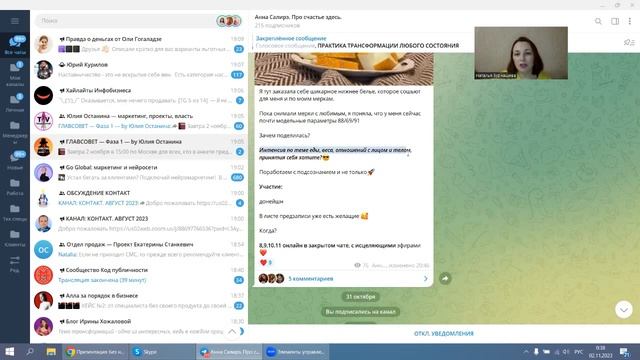Open File Explorer from the taskbar
This screenshot has height=360, width=640.
pos(51,351)
